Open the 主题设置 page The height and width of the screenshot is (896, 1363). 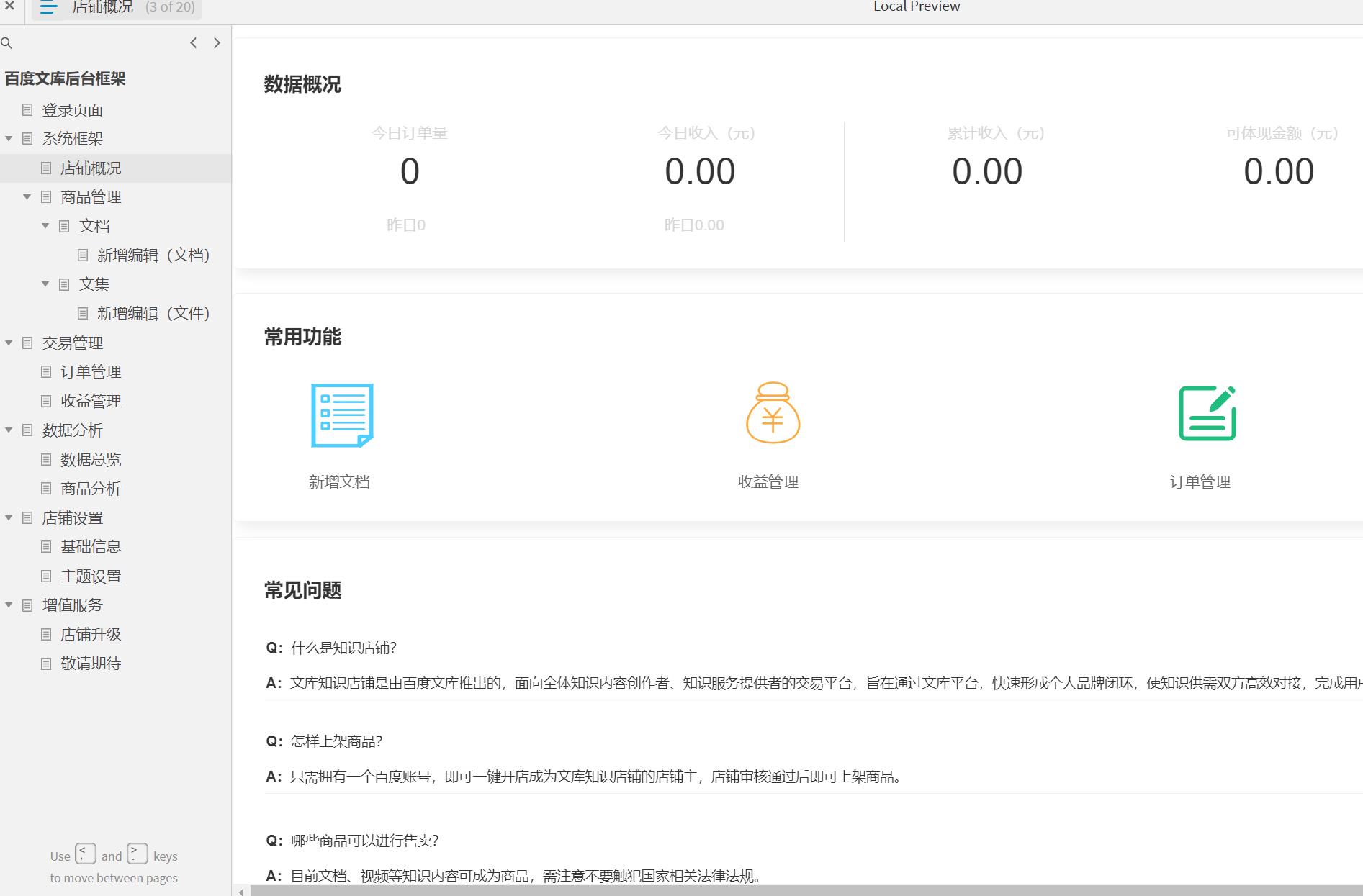coord(91,576)
